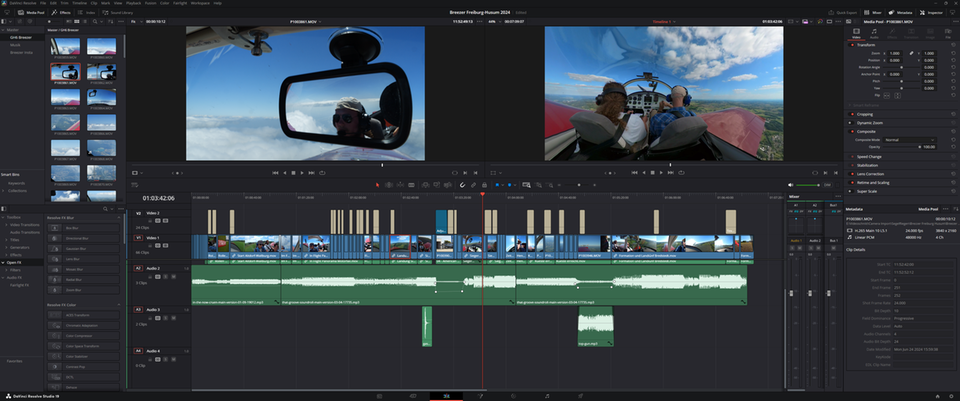The image size is (960, 401).
Task: Adjust the timeline zoom slider
Action: click(579, 185)
